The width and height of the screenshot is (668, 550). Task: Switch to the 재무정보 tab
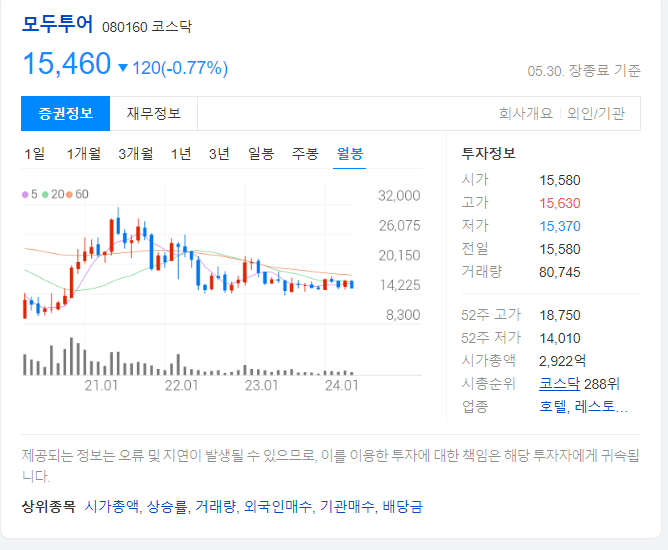point(154,113)
